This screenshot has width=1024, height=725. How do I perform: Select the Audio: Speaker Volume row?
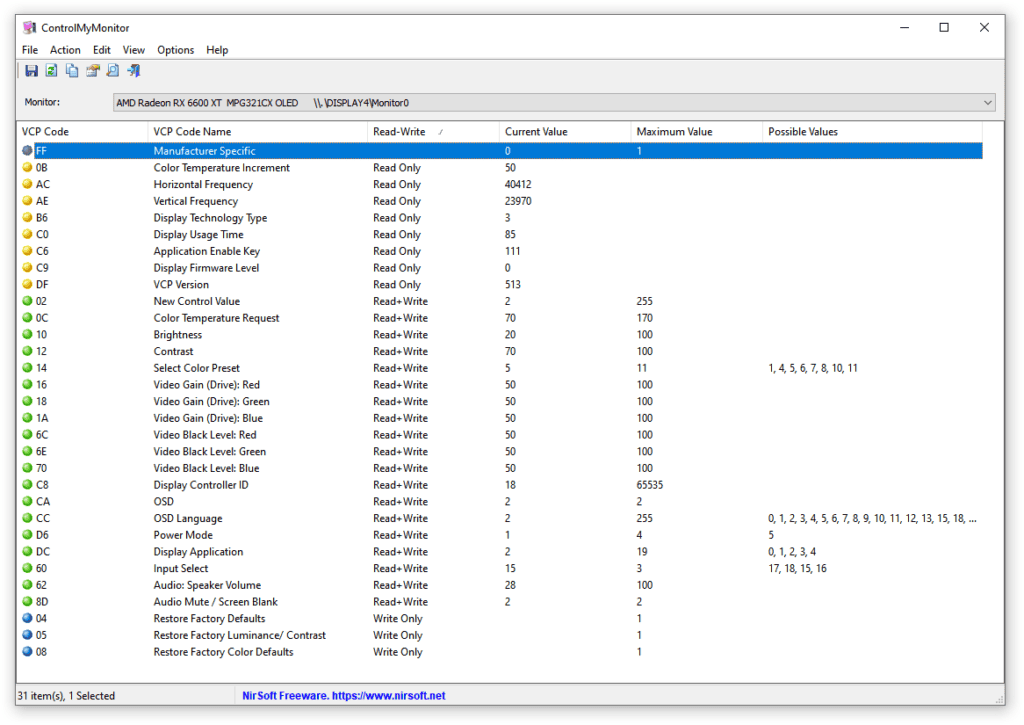click(206, 585)
